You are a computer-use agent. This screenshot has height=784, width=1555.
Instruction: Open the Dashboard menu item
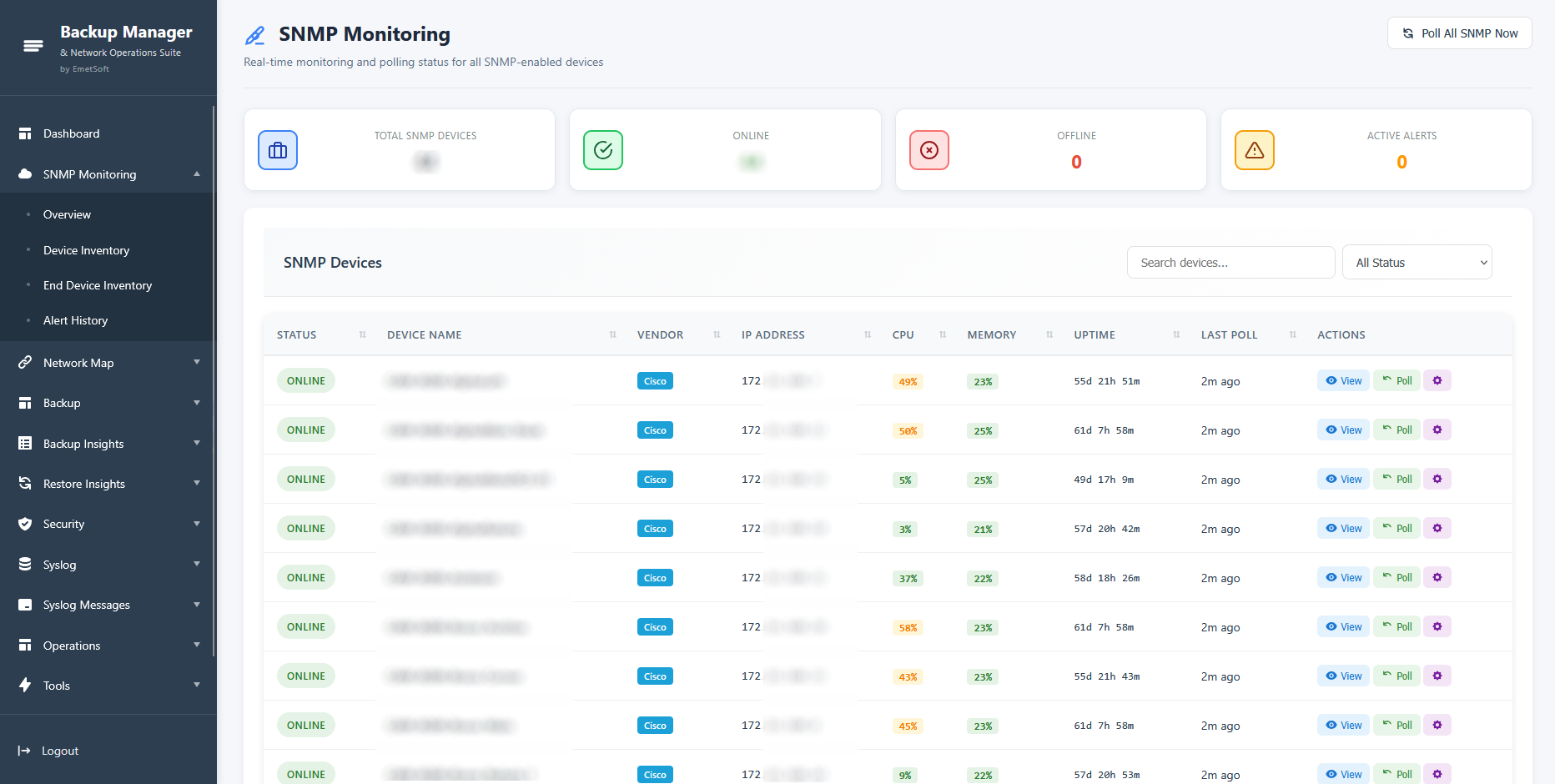pyautogui.click(x=107, y=133)
